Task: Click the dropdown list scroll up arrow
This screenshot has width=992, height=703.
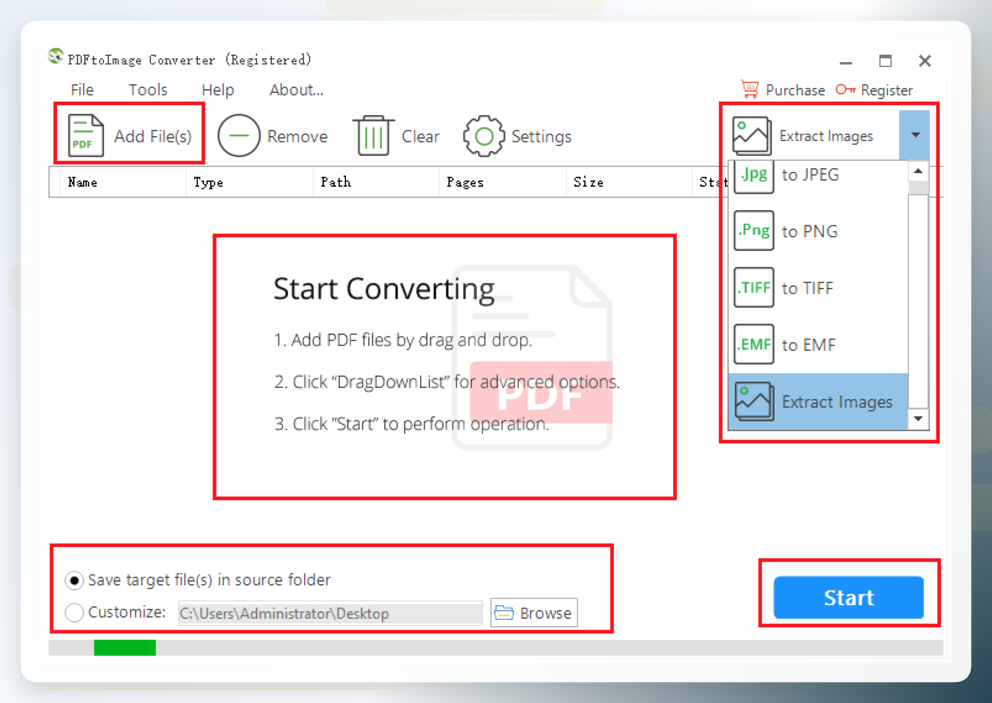Action: click(x=918, y=171)
